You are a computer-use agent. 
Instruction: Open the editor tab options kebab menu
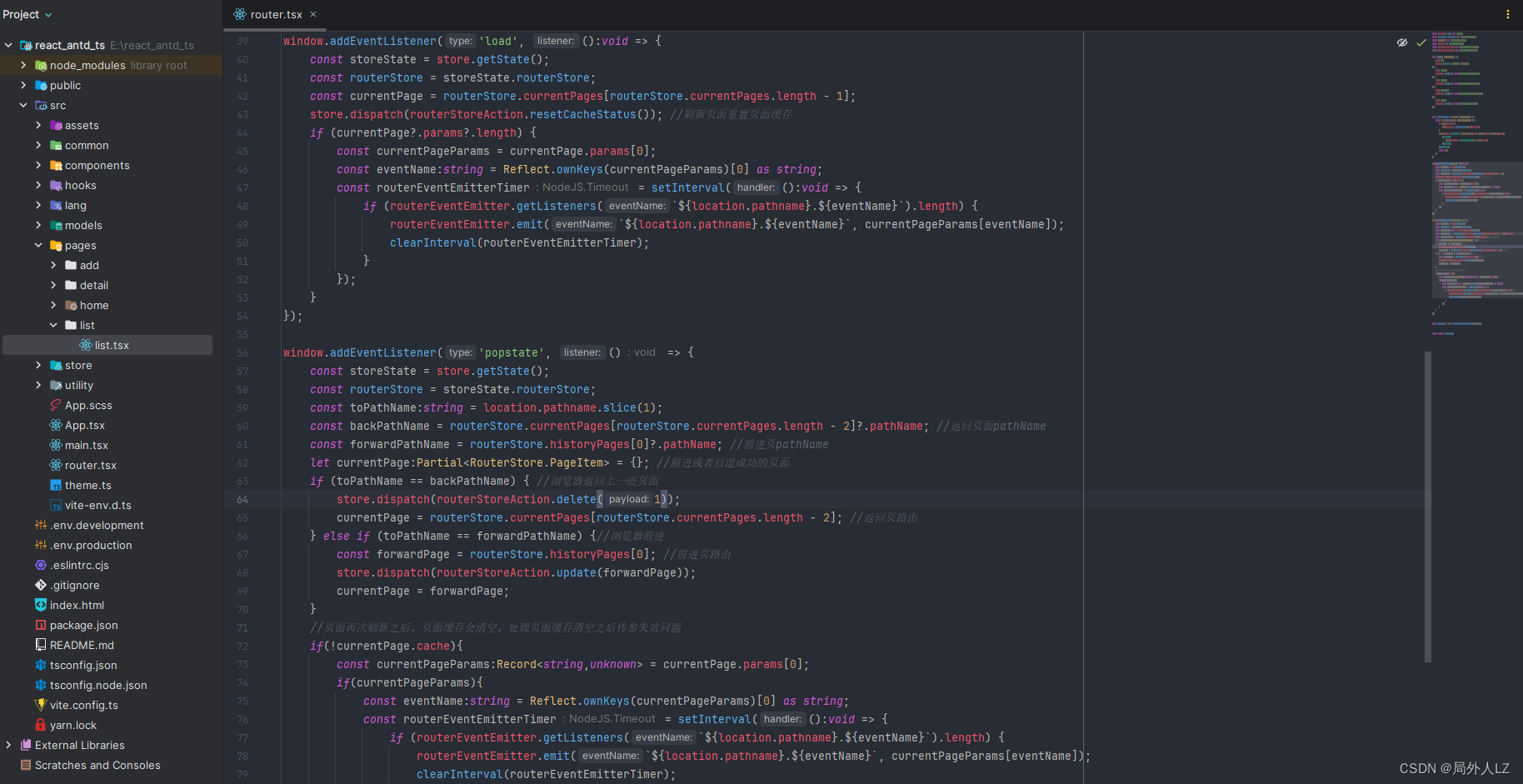coord(1508,14)
